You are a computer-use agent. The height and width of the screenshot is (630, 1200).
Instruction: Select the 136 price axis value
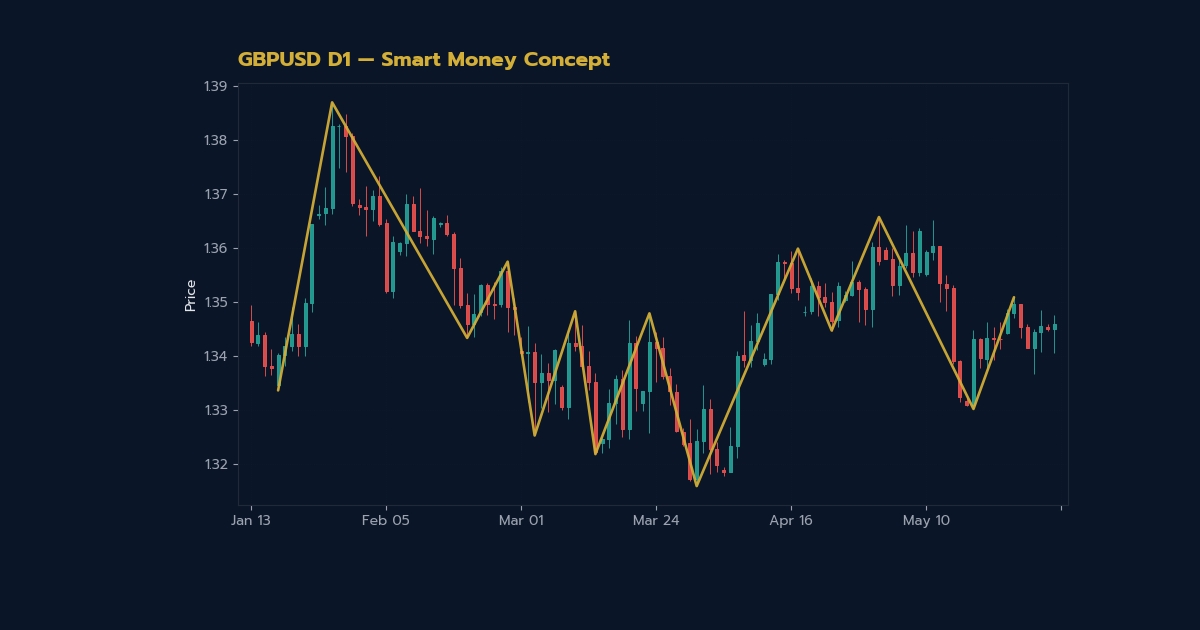coord(216,248)
